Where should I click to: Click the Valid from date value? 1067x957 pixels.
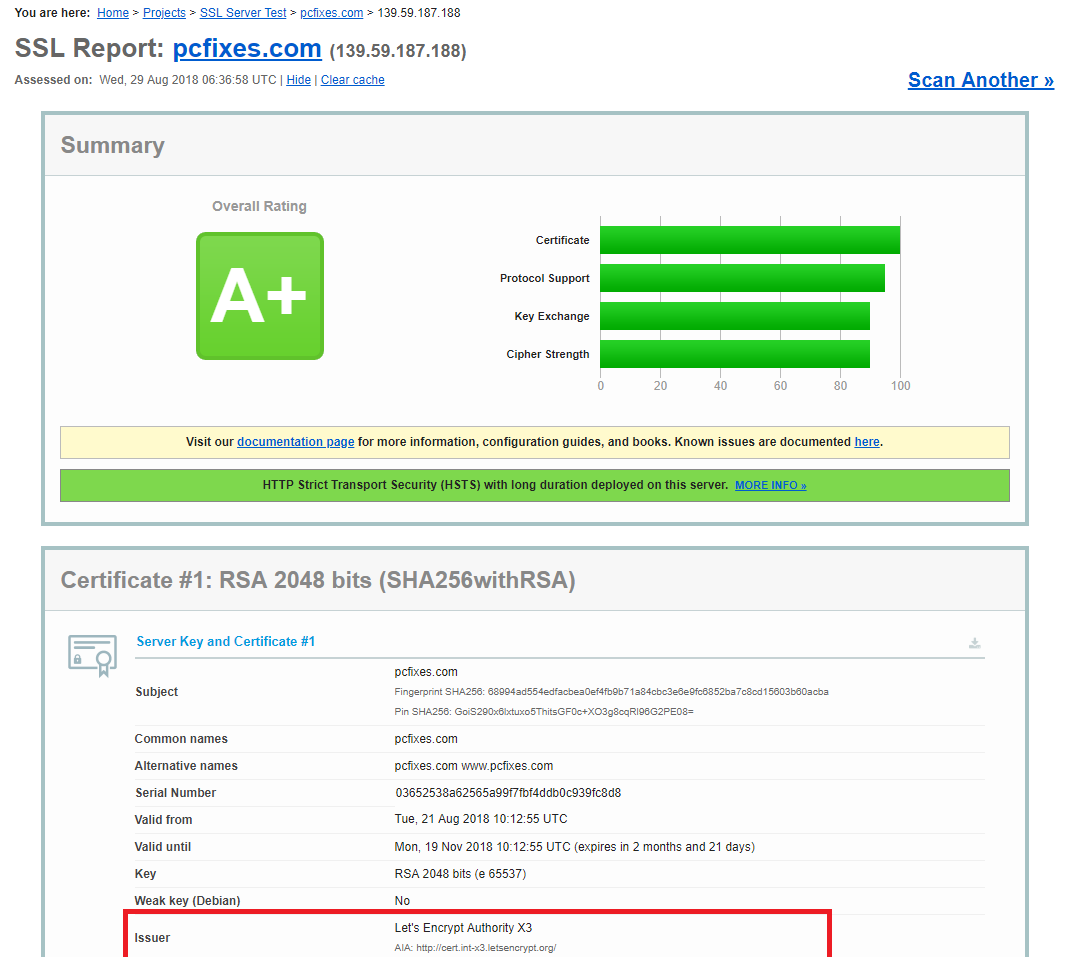coord(480,819)
